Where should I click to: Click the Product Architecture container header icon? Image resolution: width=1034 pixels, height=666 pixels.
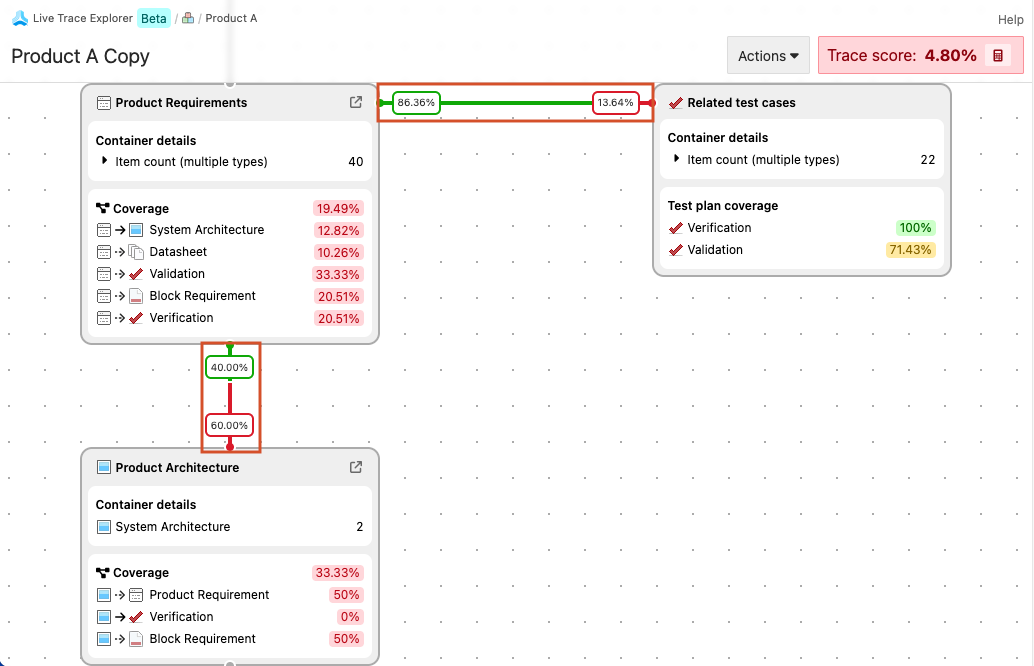coord(103,467)
